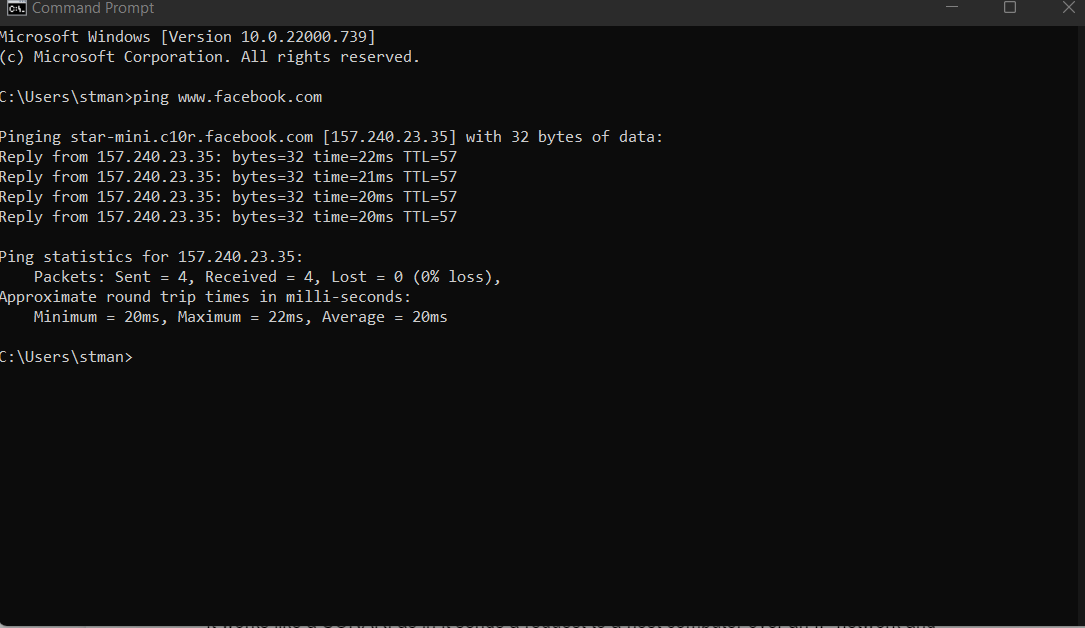This screenshot has width=1085, height=628.
Task: Click the reply line showing time=21ms
Action: [x=228, y=177]
